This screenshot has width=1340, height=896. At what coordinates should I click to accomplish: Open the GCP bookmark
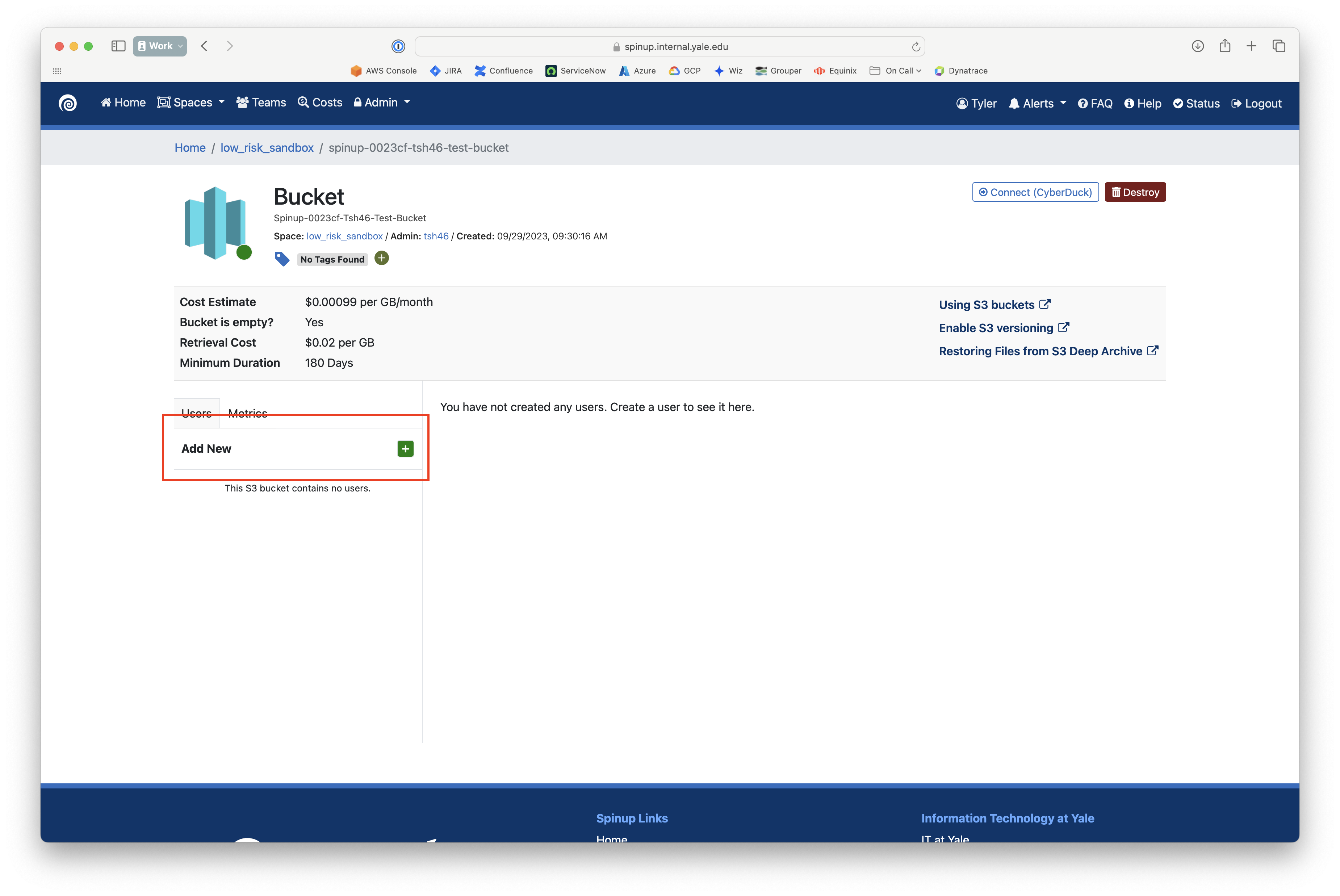click(684, 71)
